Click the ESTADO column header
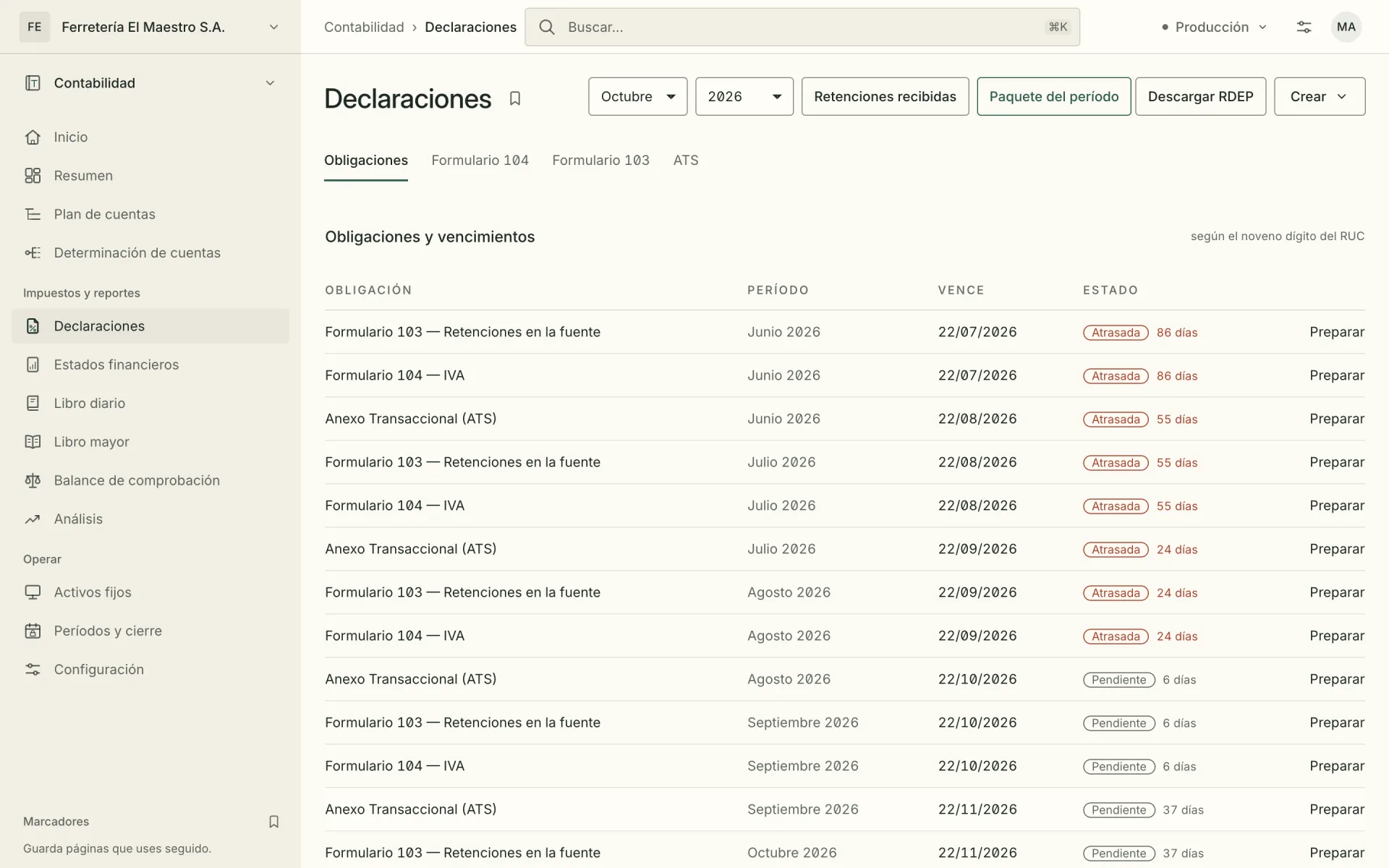The height and width of the screenshot is (868, 1389). 1110,290
